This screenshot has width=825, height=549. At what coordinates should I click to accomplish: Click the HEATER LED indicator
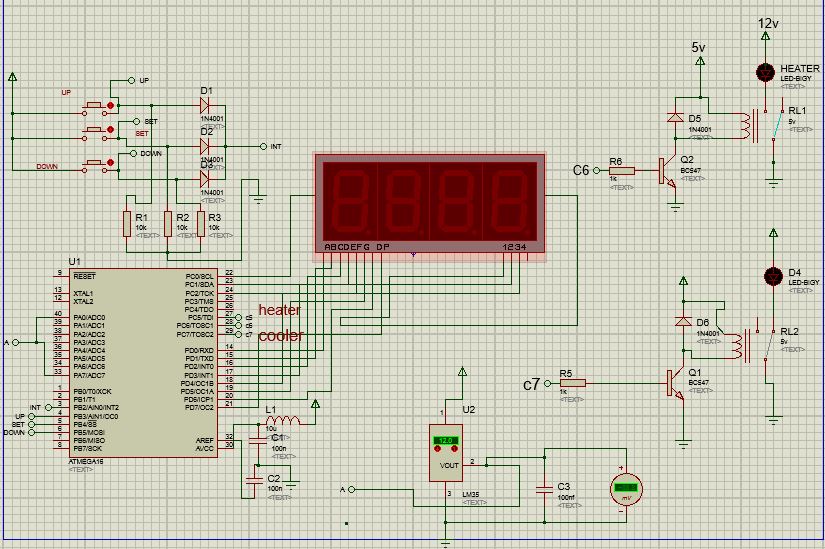[x=765, y=72]
